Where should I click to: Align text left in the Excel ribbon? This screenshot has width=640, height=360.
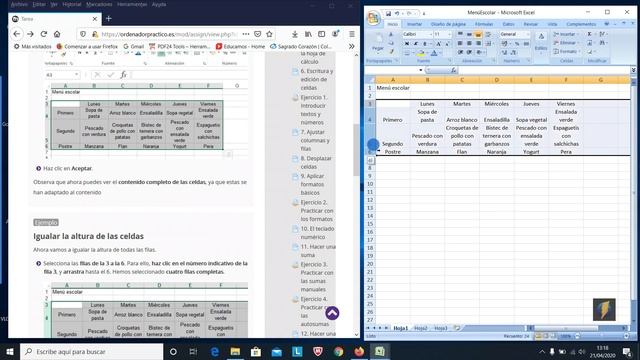(x=460, y=43)
